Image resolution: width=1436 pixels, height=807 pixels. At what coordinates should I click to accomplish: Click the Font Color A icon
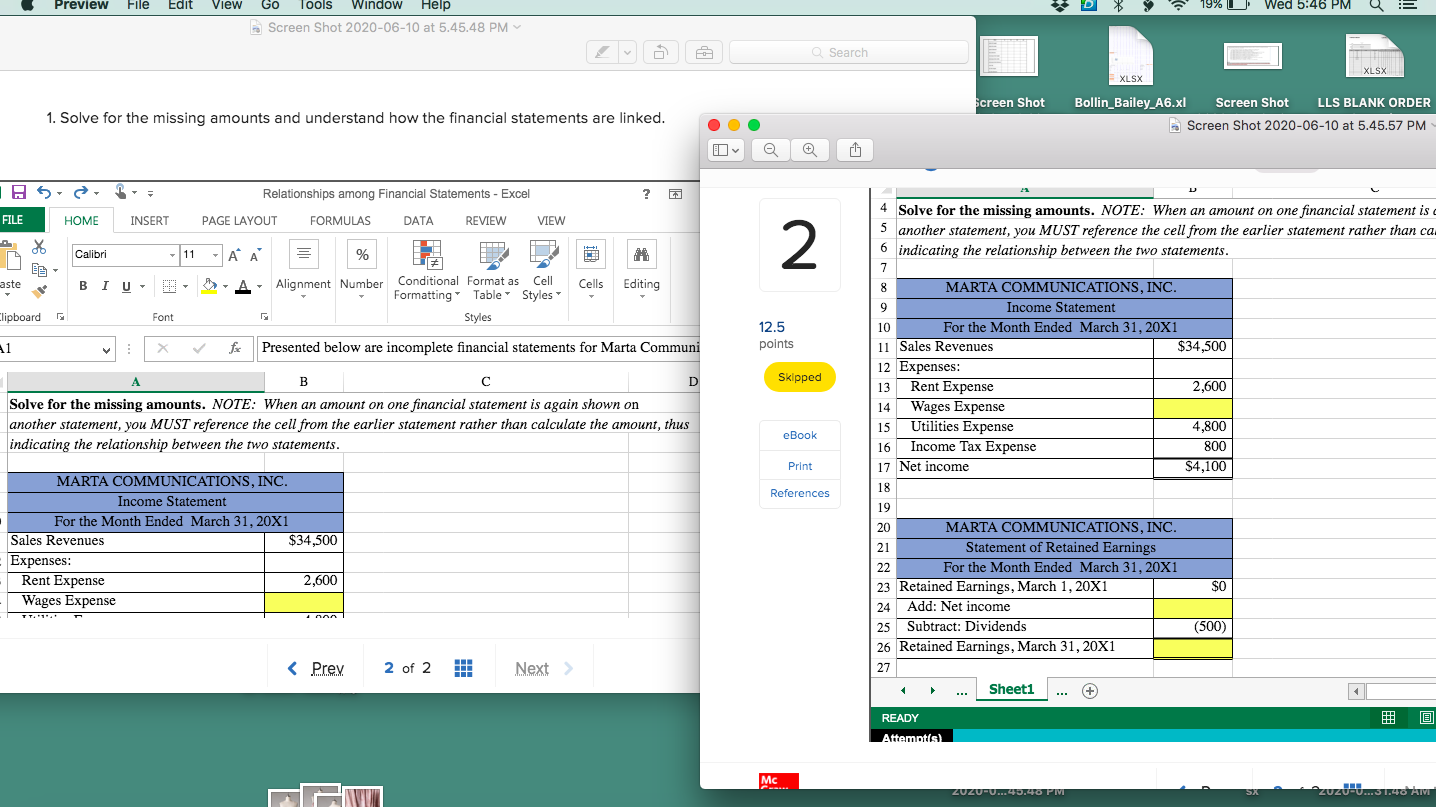pyautogui.click(x=243, y=286)
